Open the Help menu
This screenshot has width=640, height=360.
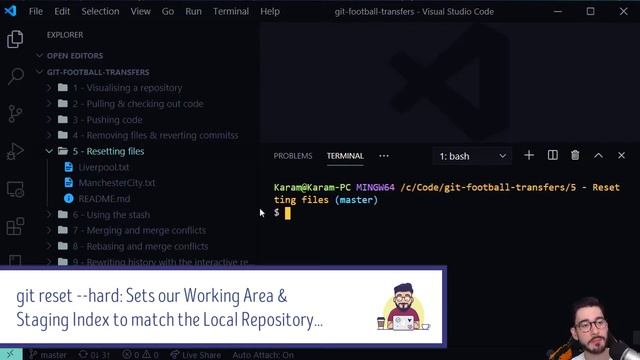point(270,11)
